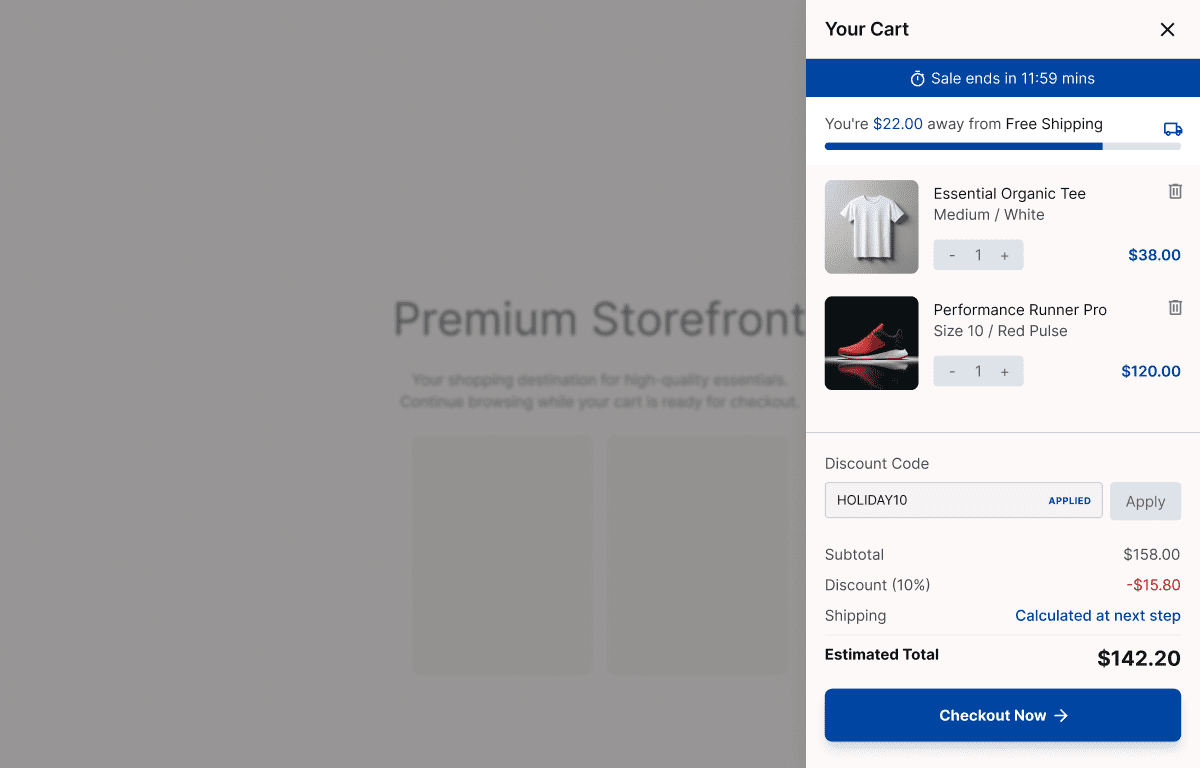Decrease quantity of Essential Organic Tee
Viewport: 1200px width, 768px height.
(952, 255)
